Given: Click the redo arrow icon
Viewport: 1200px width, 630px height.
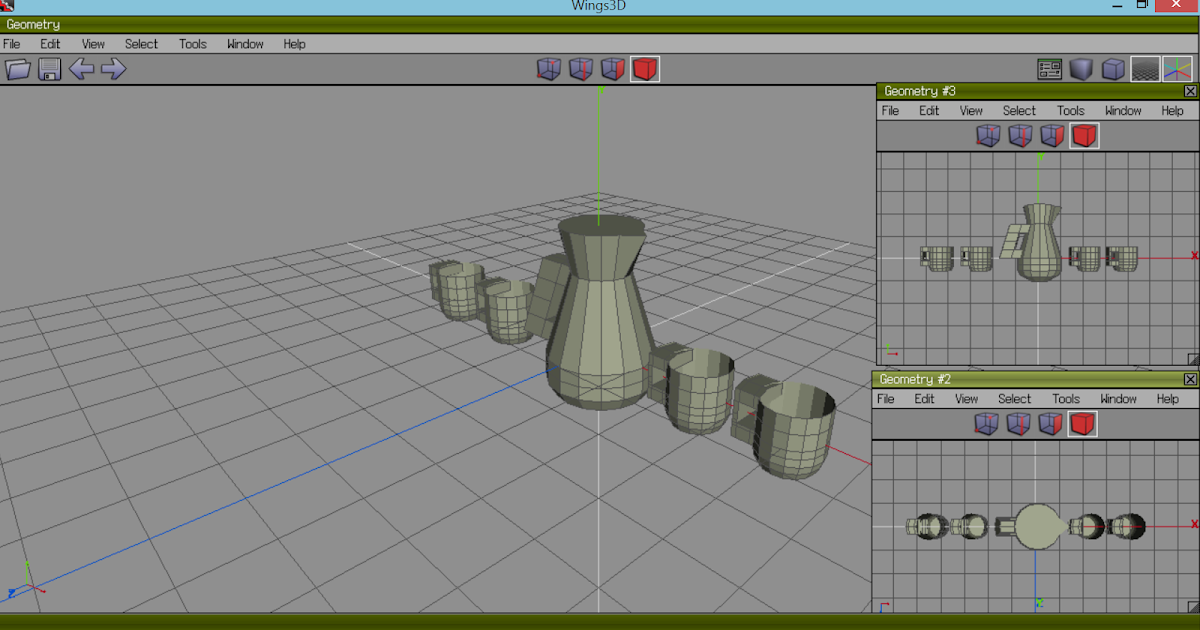Looking at the screenshot, I should coord(110,69).
